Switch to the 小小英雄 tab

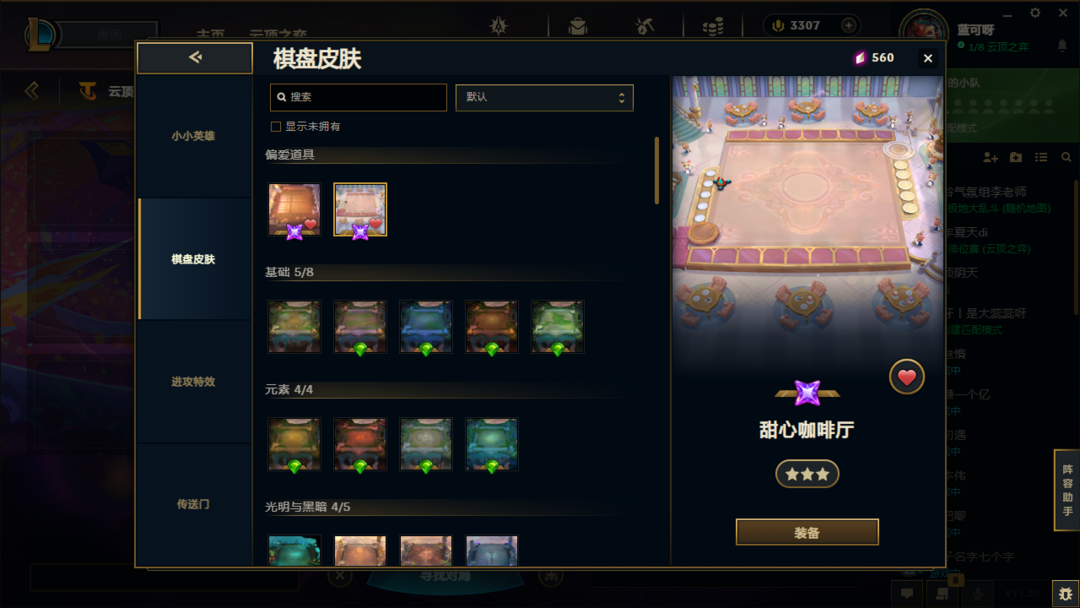tap(194, 136)
